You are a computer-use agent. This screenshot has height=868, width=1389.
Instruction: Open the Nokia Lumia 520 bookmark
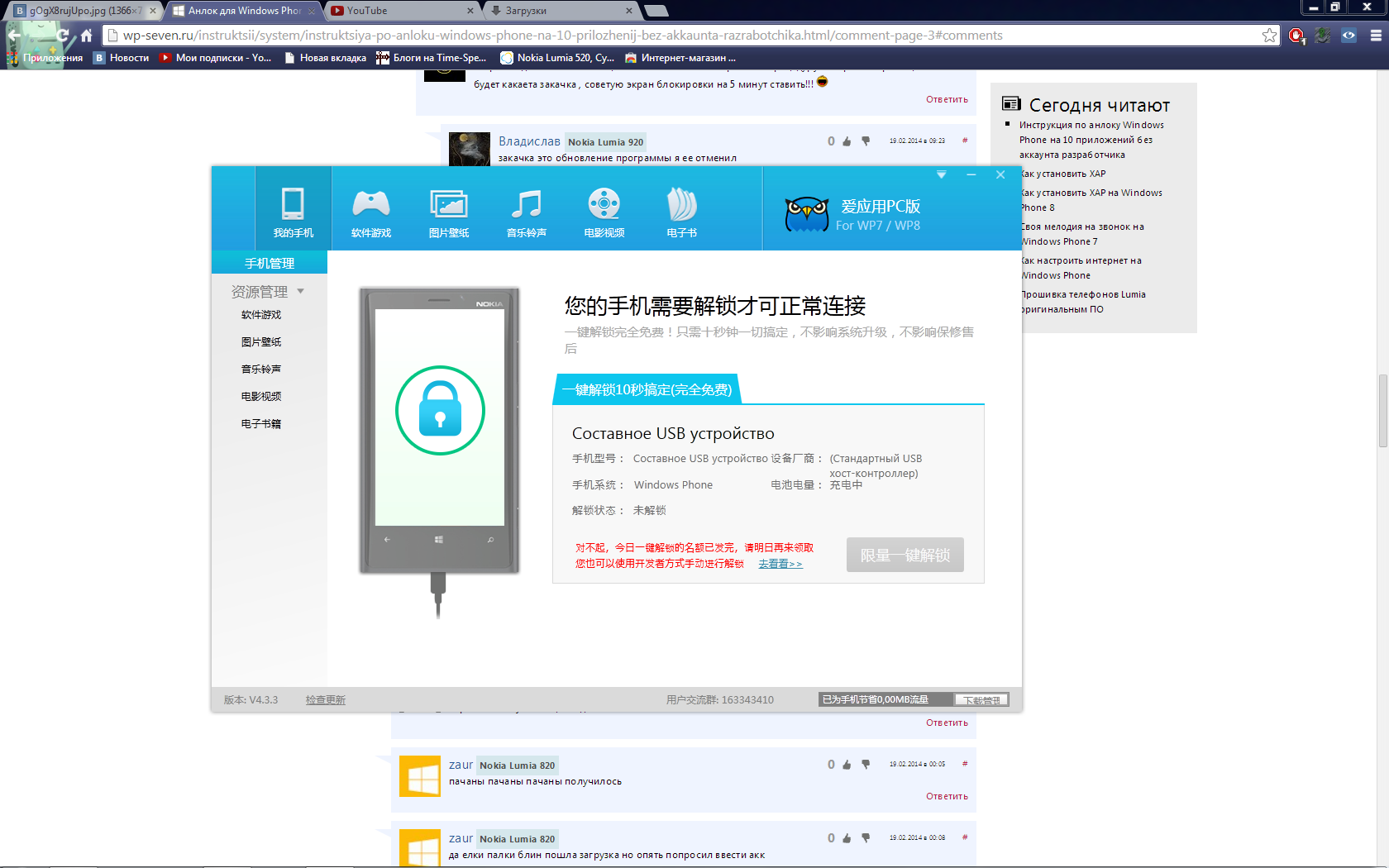coord(557,58)
